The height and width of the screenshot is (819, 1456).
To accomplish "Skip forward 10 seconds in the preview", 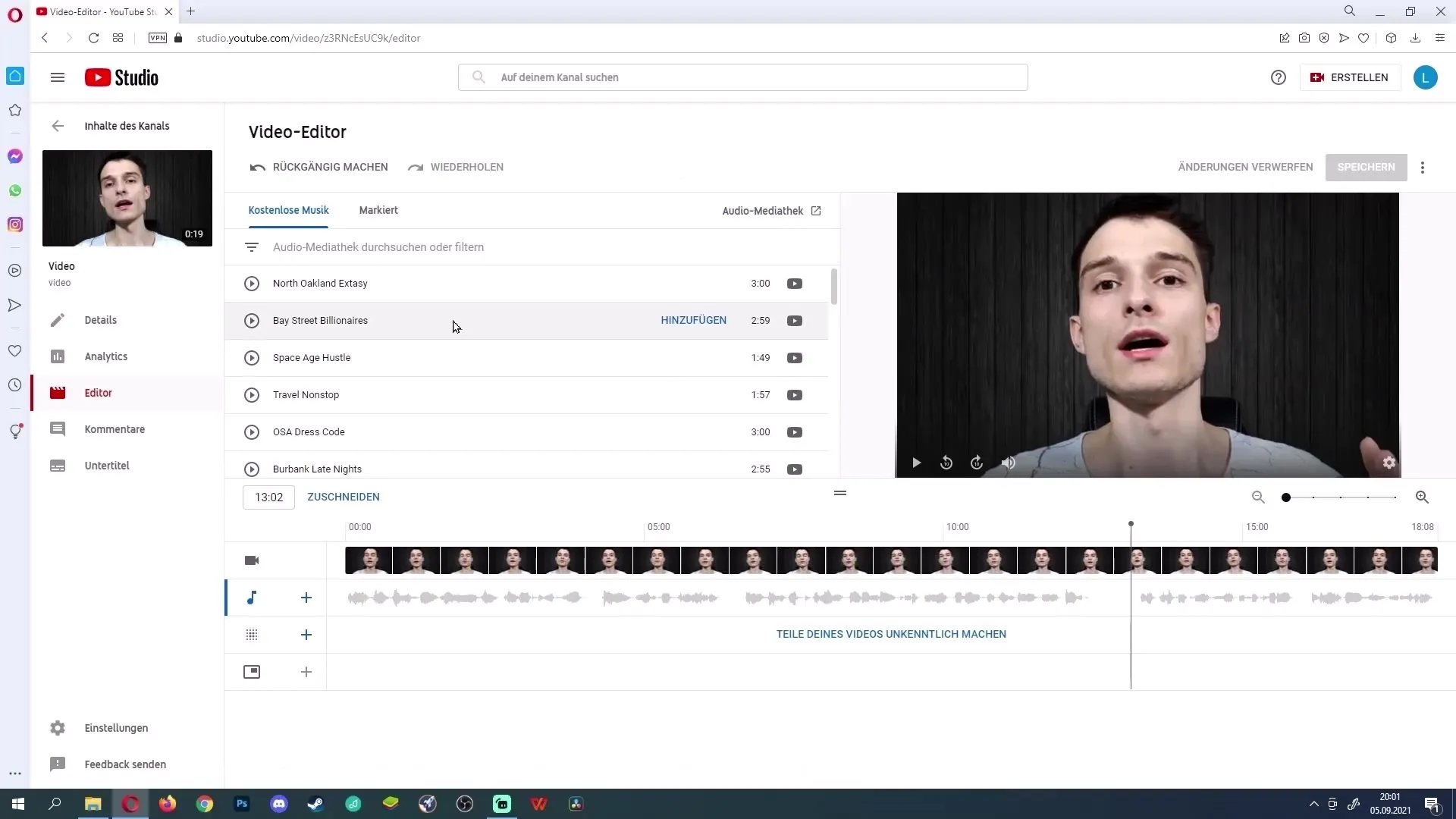I will point(977,463).
